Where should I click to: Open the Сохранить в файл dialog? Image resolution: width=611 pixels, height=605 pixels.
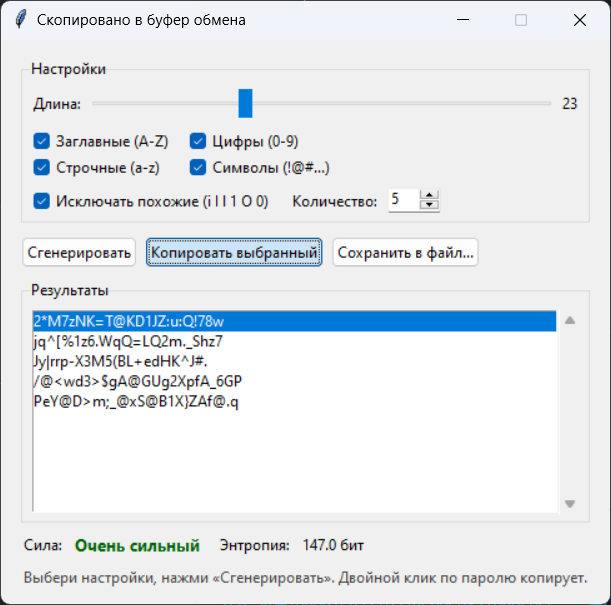click(x=406, y=253)
